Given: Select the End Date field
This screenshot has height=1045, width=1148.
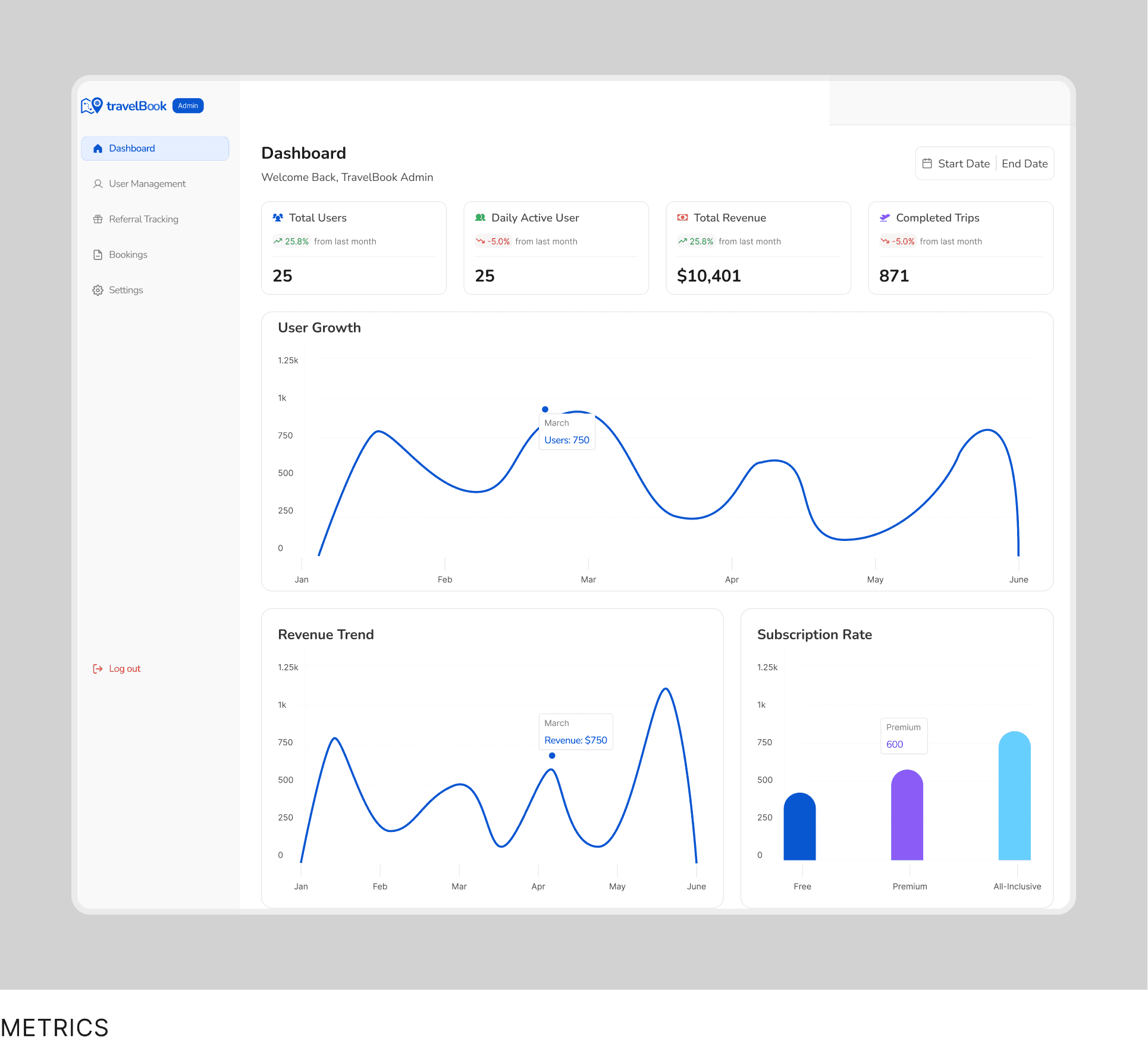Looking at the screenshot, I should tap(1024, 164).
